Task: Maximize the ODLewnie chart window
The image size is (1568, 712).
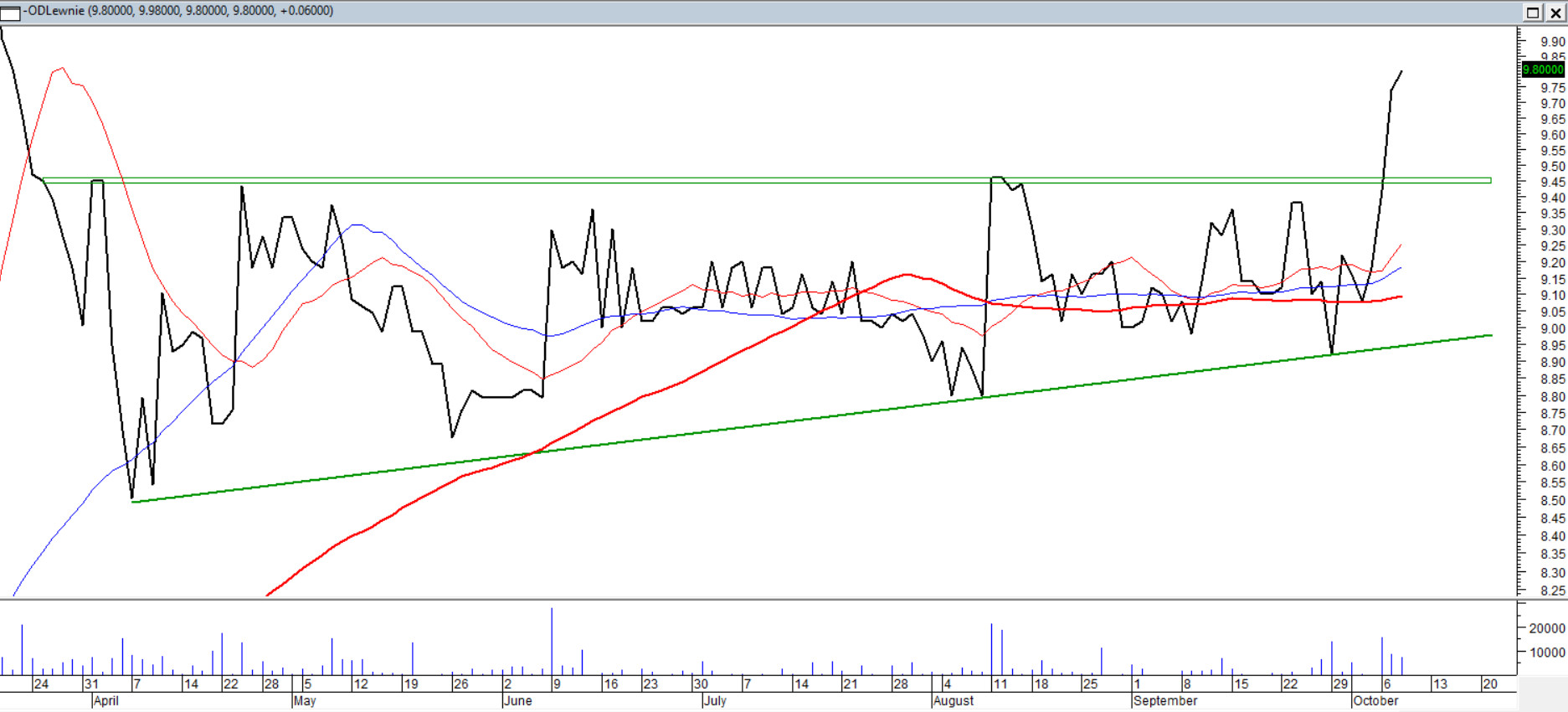Action: point(1533,13)
